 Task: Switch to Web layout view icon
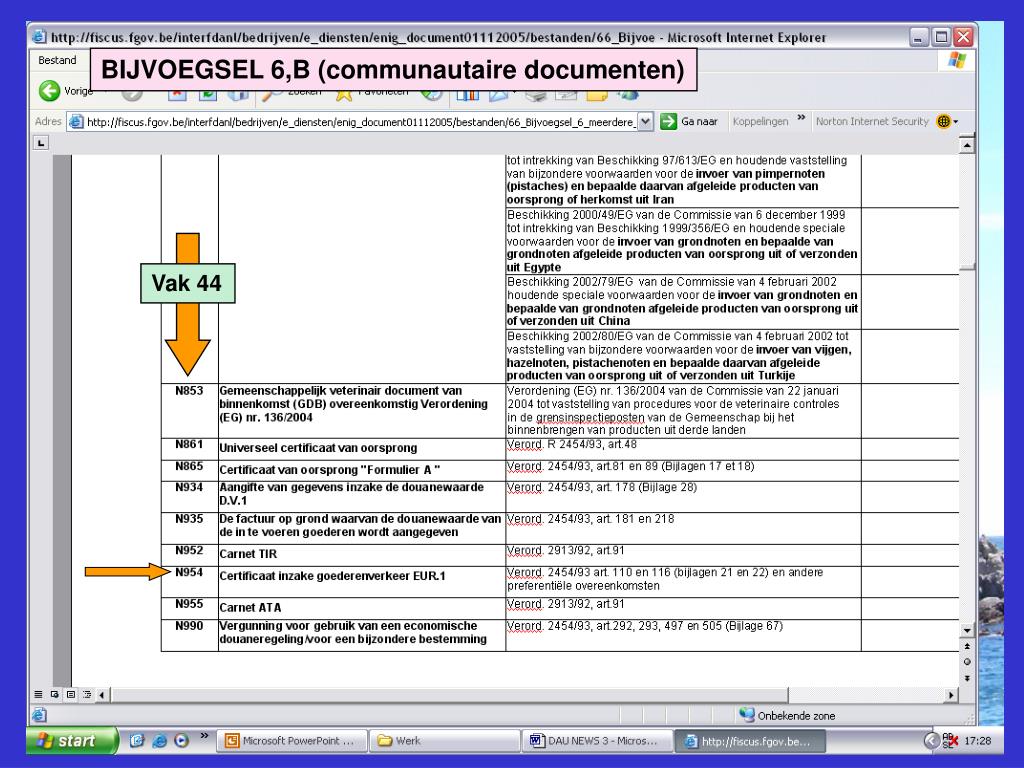click(x=54, y=694)
